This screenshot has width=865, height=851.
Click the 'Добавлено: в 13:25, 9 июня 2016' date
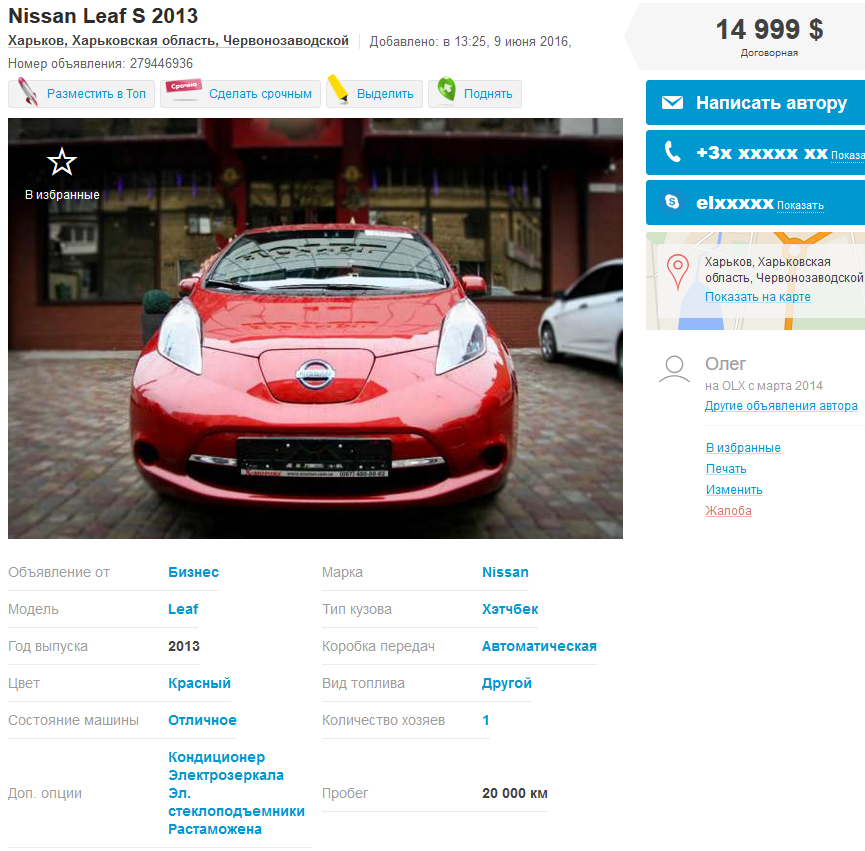(470, 42)
